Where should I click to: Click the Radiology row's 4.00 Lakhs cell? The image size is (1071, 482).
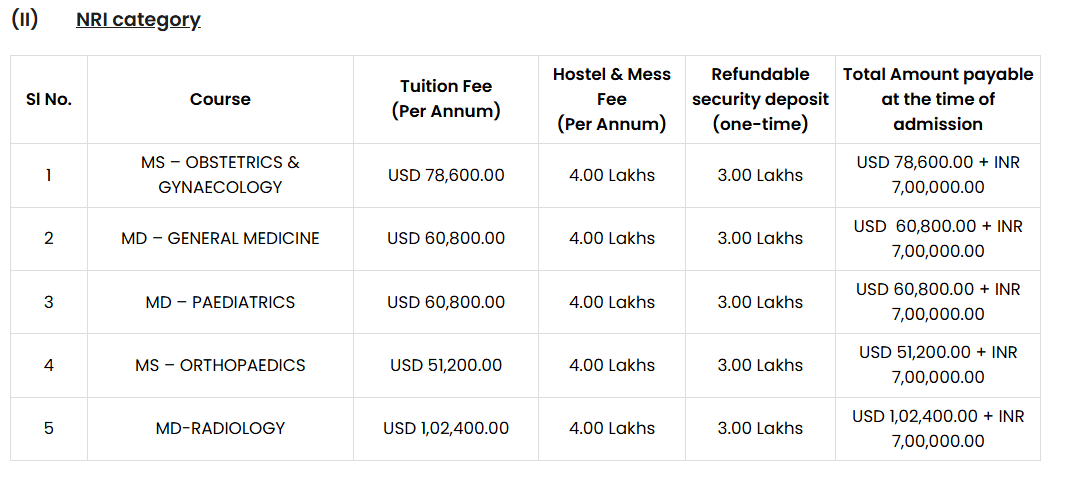611,428
